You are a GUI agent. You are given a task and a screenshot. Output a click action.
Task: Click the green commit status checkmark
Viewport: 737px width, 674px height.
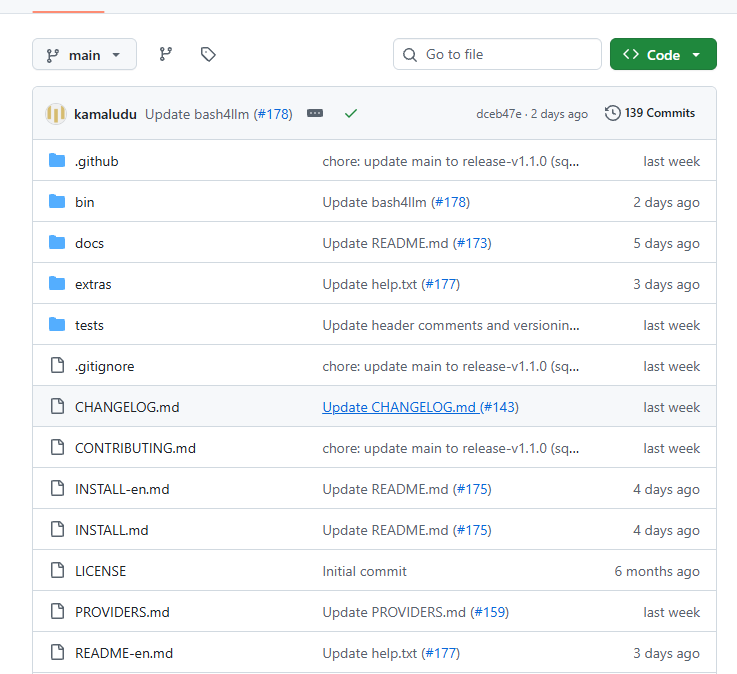coord(351,114)
